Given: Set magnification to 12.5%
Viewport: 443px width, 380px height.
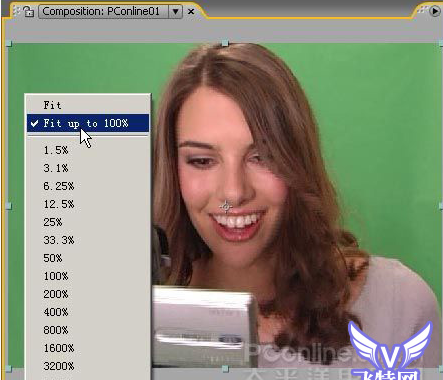Looking at the screenshot, I should pyautogui.click(x=88, y=204).
